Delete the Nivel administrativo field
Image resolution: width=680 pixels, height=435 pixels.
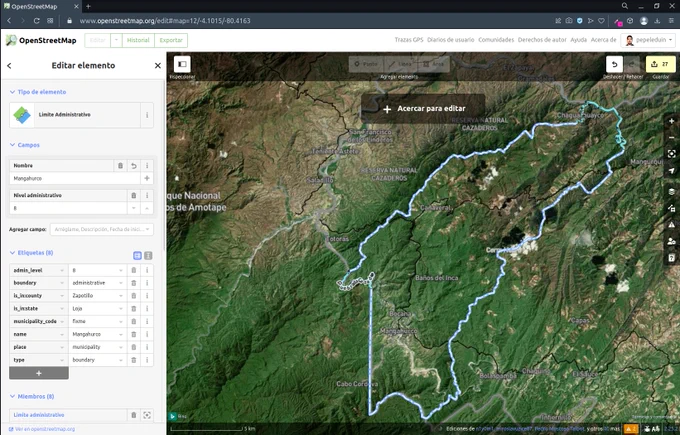pos(134,195)
